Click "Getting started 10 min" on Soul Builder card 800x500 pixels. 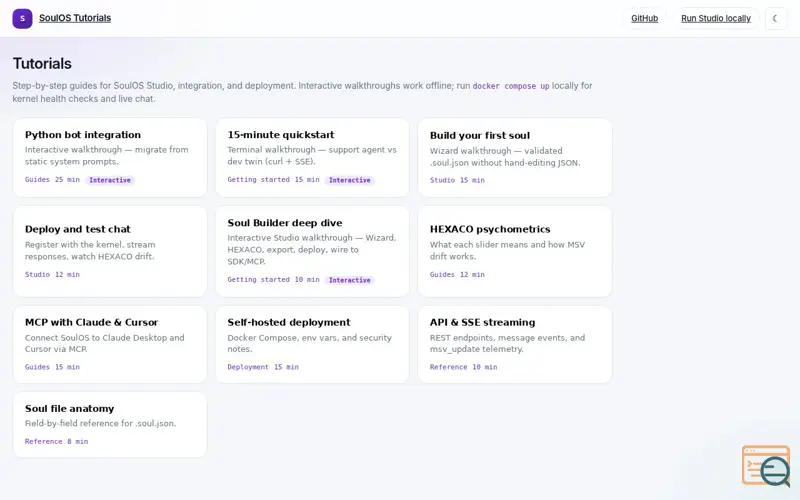(273, 280)
